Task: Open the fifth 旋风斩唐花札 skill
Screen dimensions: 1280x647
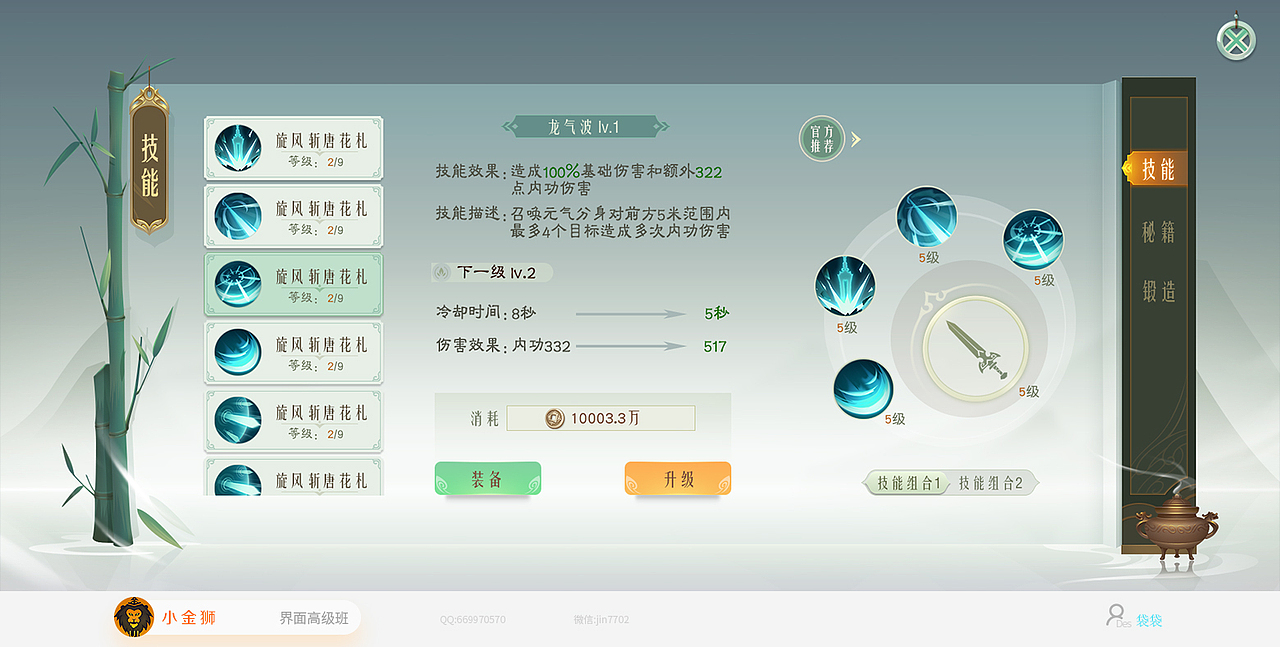Action: (x=238, y=420)
